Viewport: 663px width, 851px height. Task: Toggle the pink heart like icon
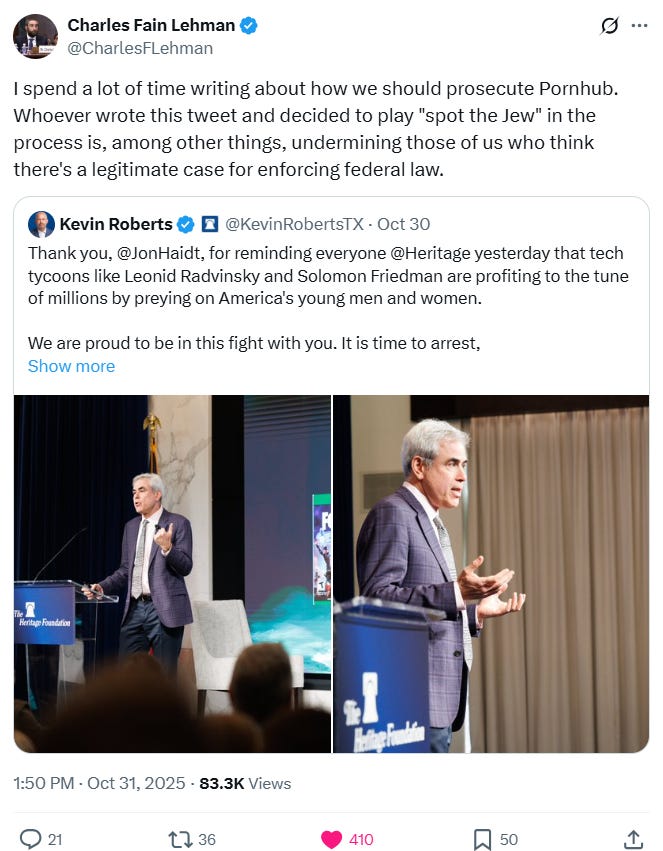[332, 839]
